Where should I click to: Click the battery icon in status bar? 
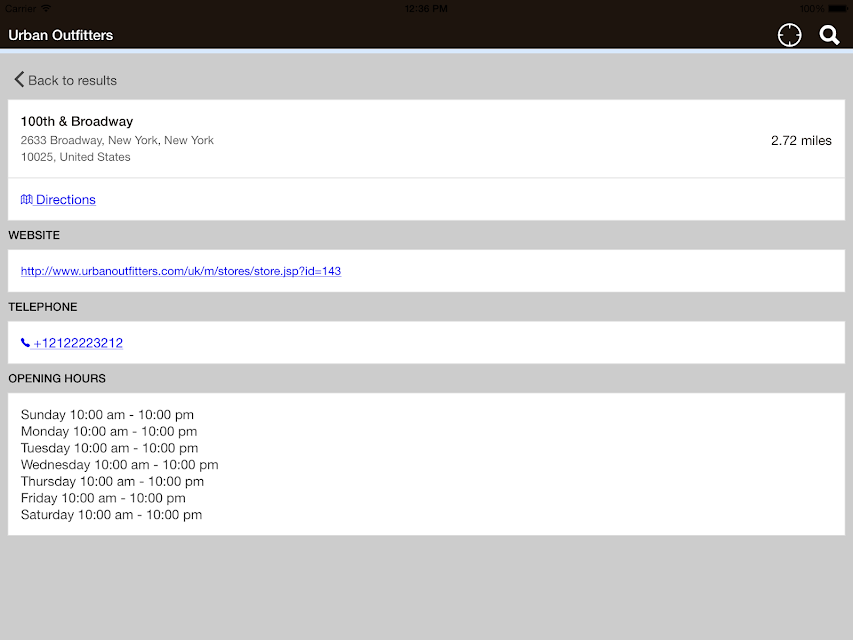(x=838, y=9)
